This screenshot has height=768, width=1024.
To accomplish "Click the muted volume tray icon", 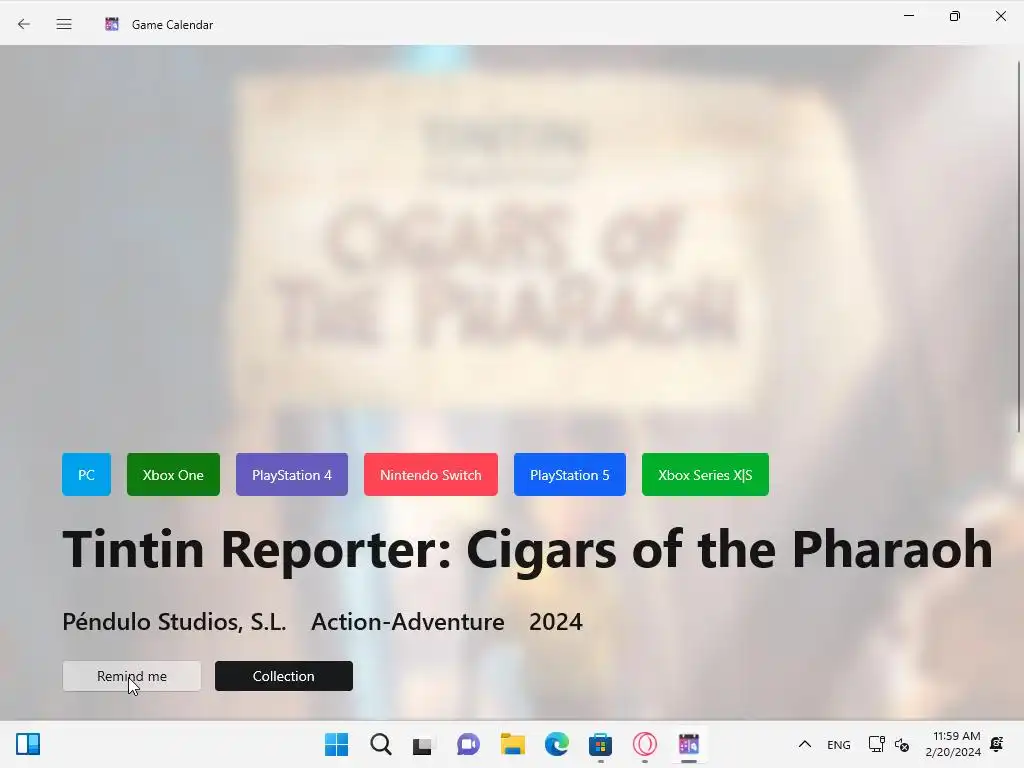I will click(901, 744).
